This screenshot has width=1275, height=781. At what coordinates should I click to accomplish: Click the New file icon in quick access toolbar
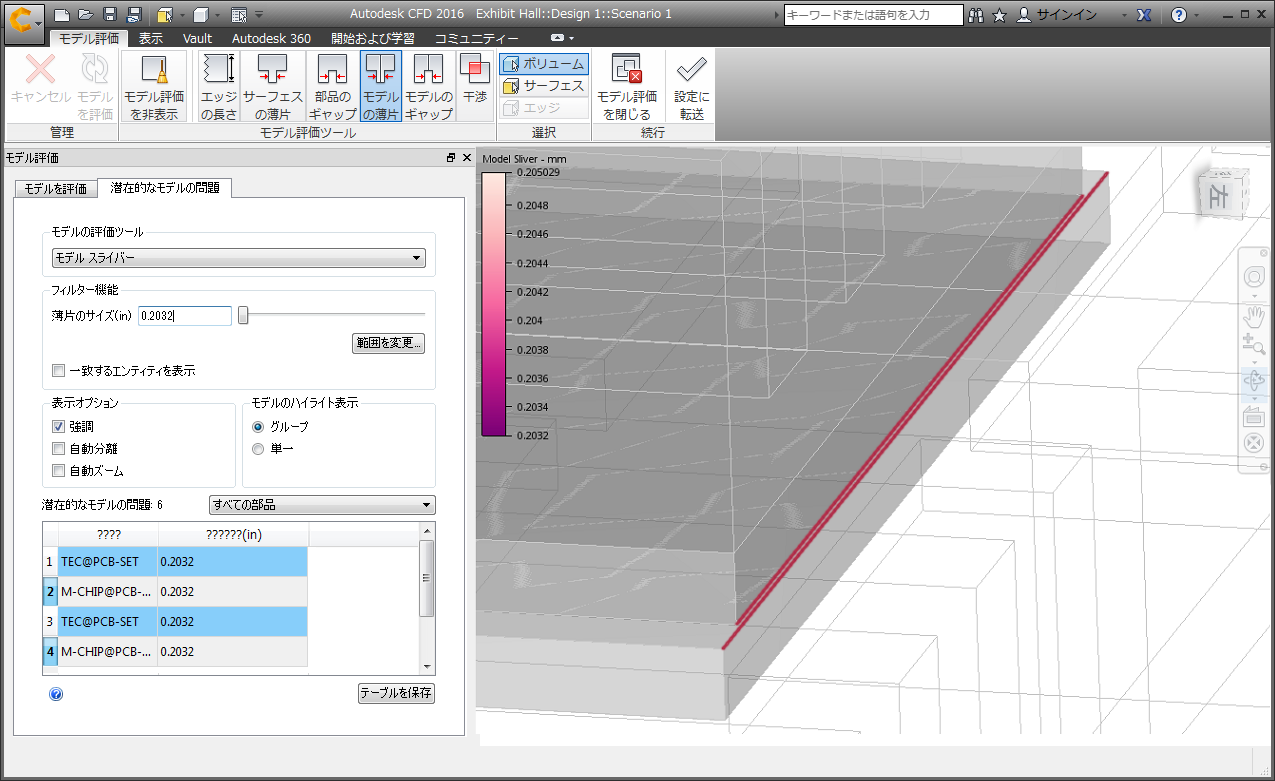tap(62, 15)
